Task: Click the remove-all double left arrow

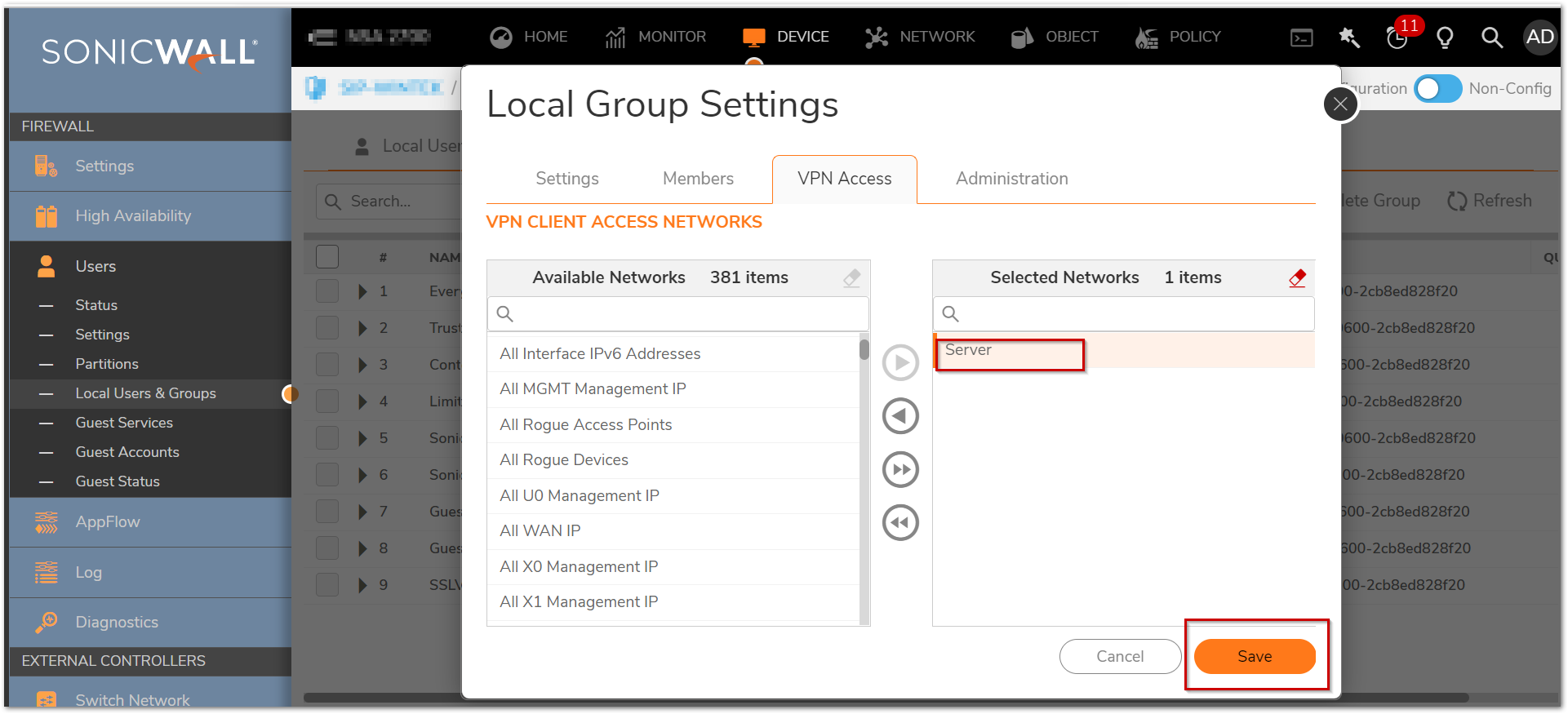Action: click(x=900, y=523)
